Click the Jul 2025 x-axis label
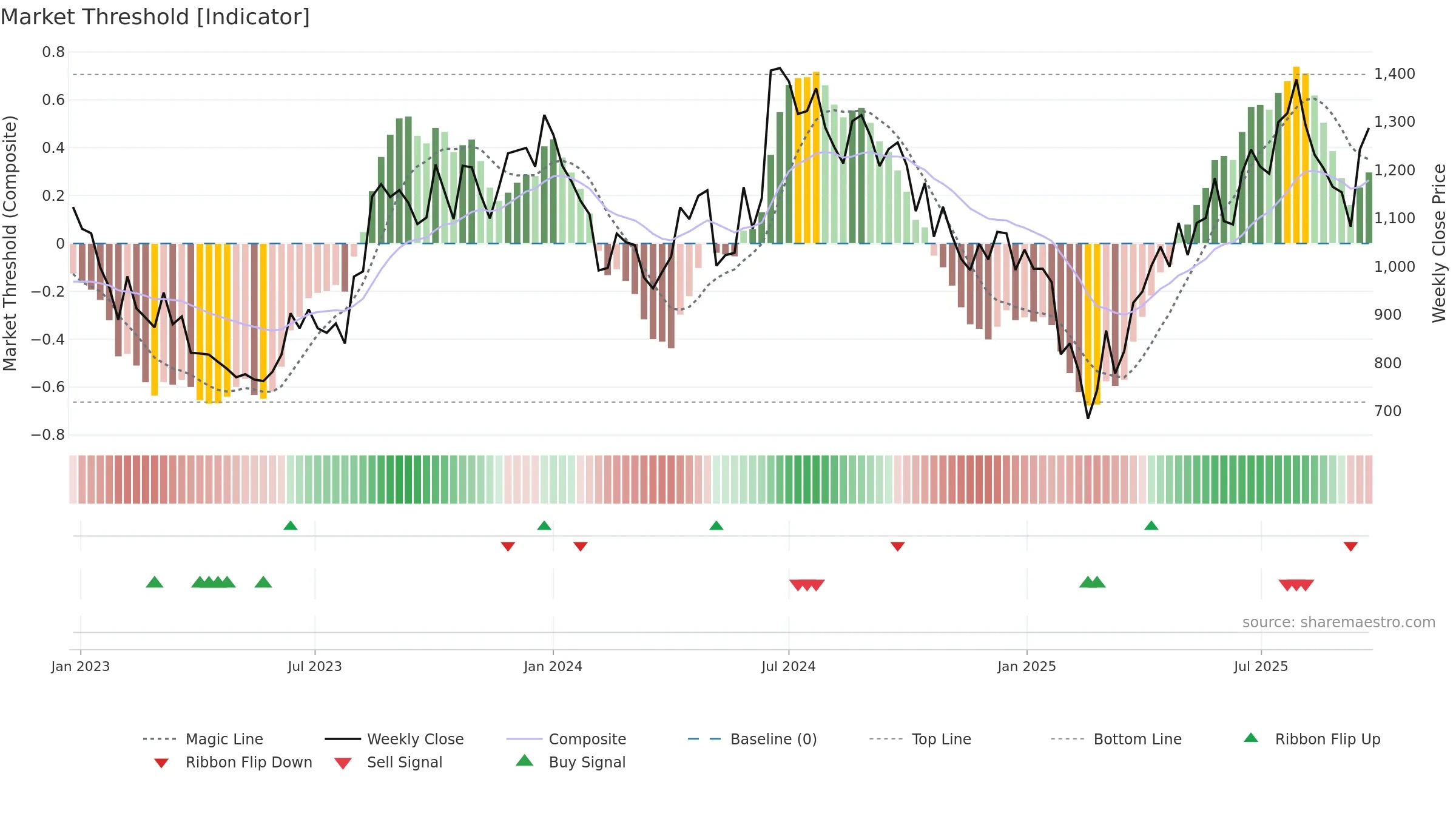 point(1261,667)
